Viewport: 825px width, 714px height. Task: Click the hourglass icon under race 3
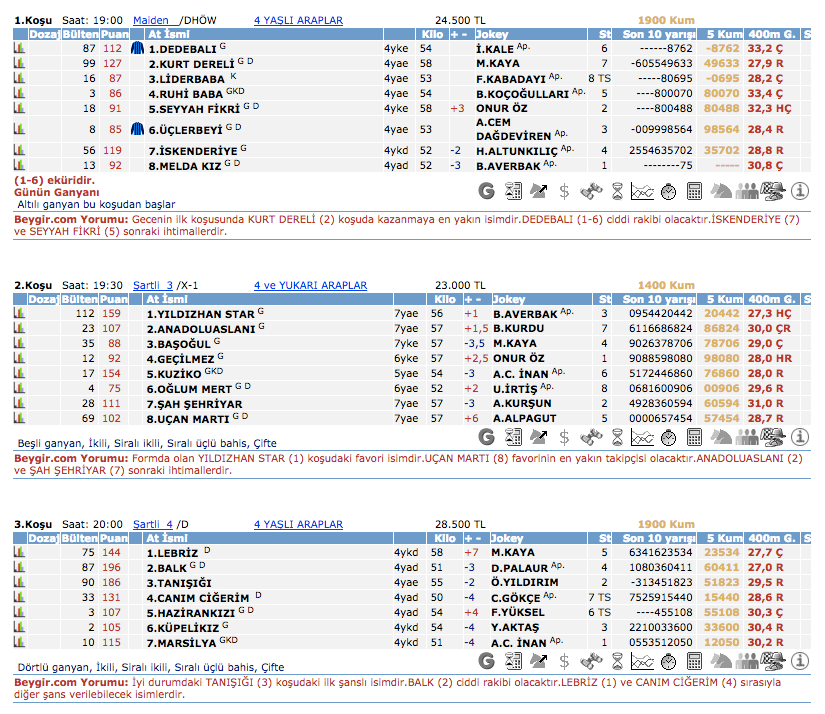pyautogui.click(x=617, y=660)
